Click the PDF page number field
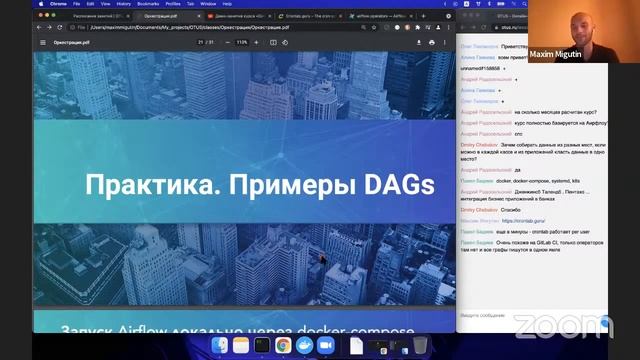 click(200, 42)
